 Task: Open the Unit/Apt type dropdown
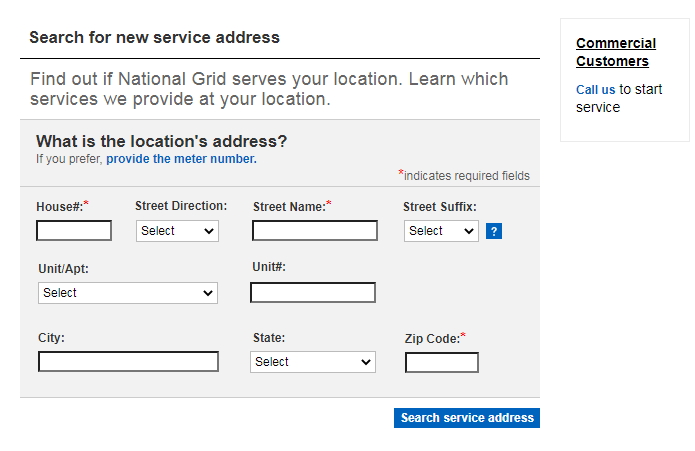click(x=128, y=293)
